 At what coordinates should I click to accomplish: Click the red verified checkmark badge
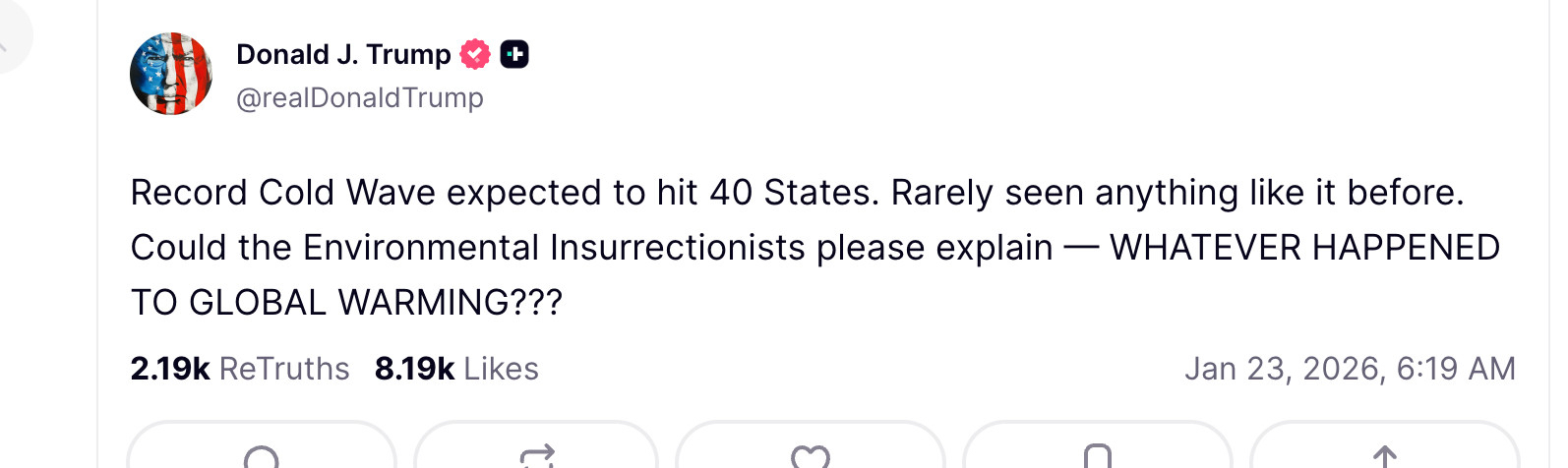pos(475,54)
